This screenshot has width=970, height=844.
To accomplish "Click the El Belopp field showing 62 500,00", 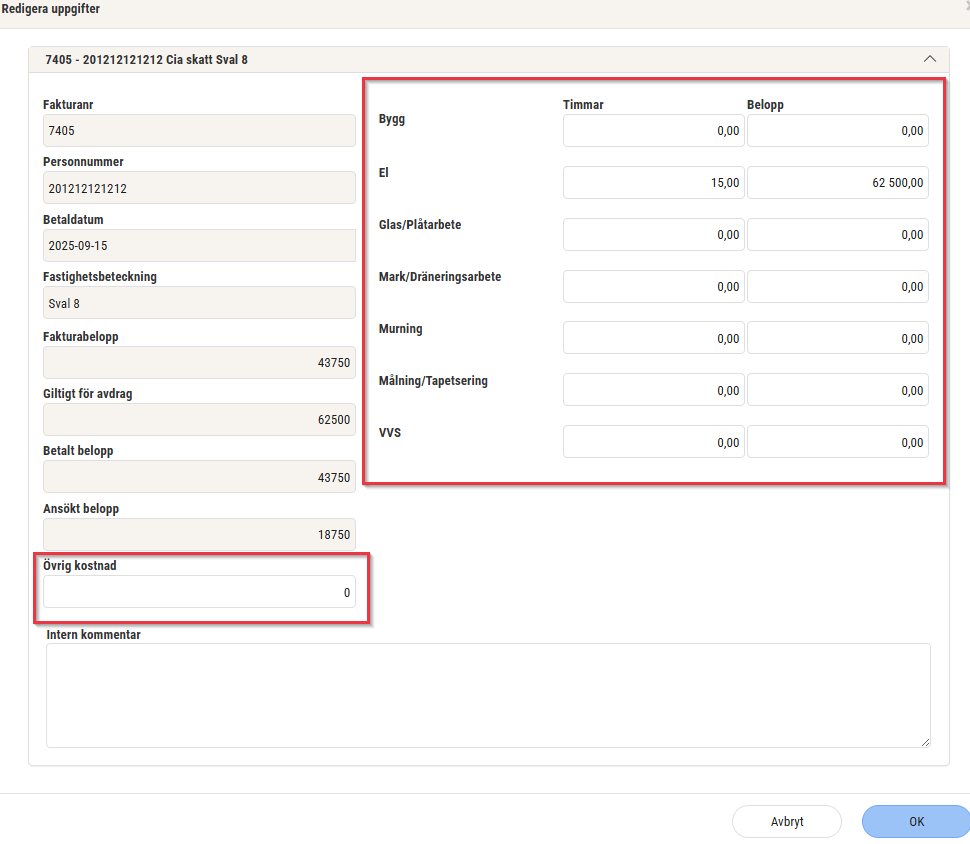I will [x=837, y=183].
